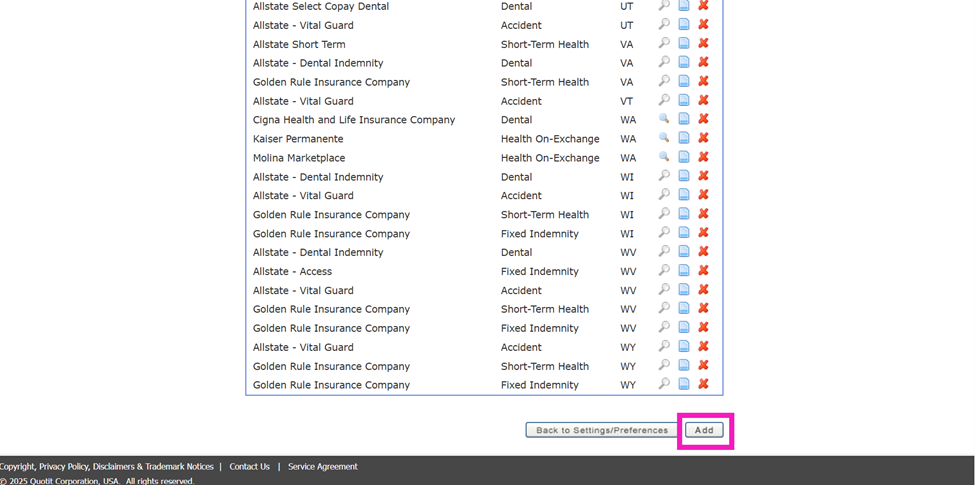Click magnifier for Allstate Dental Indemnity WI

[x=664, y=175]
